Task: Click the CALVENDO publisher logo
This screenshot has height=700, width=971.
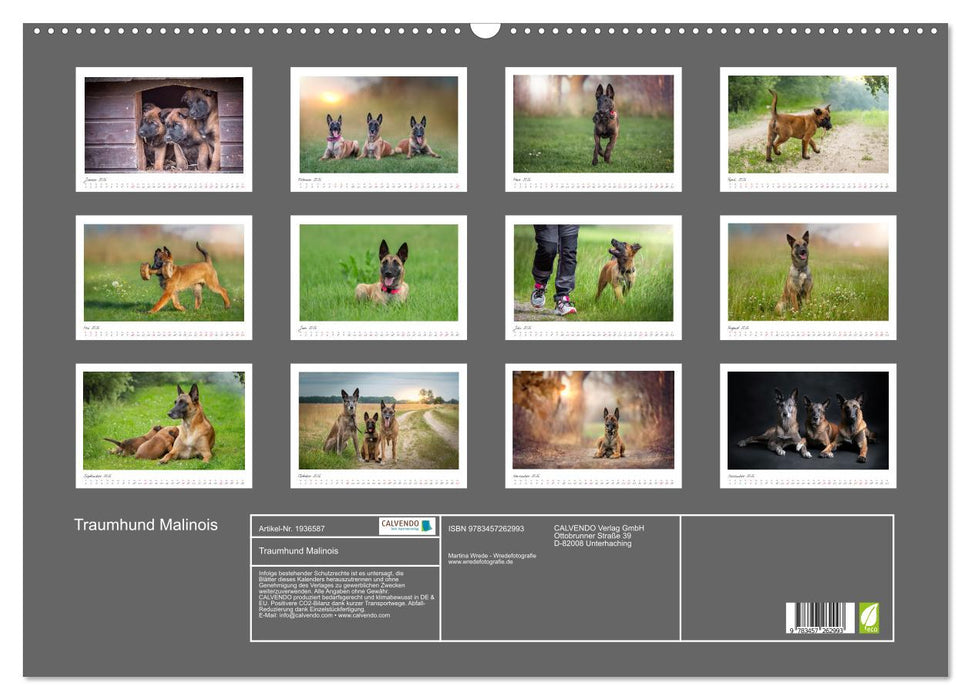Action: click(398, 526)
